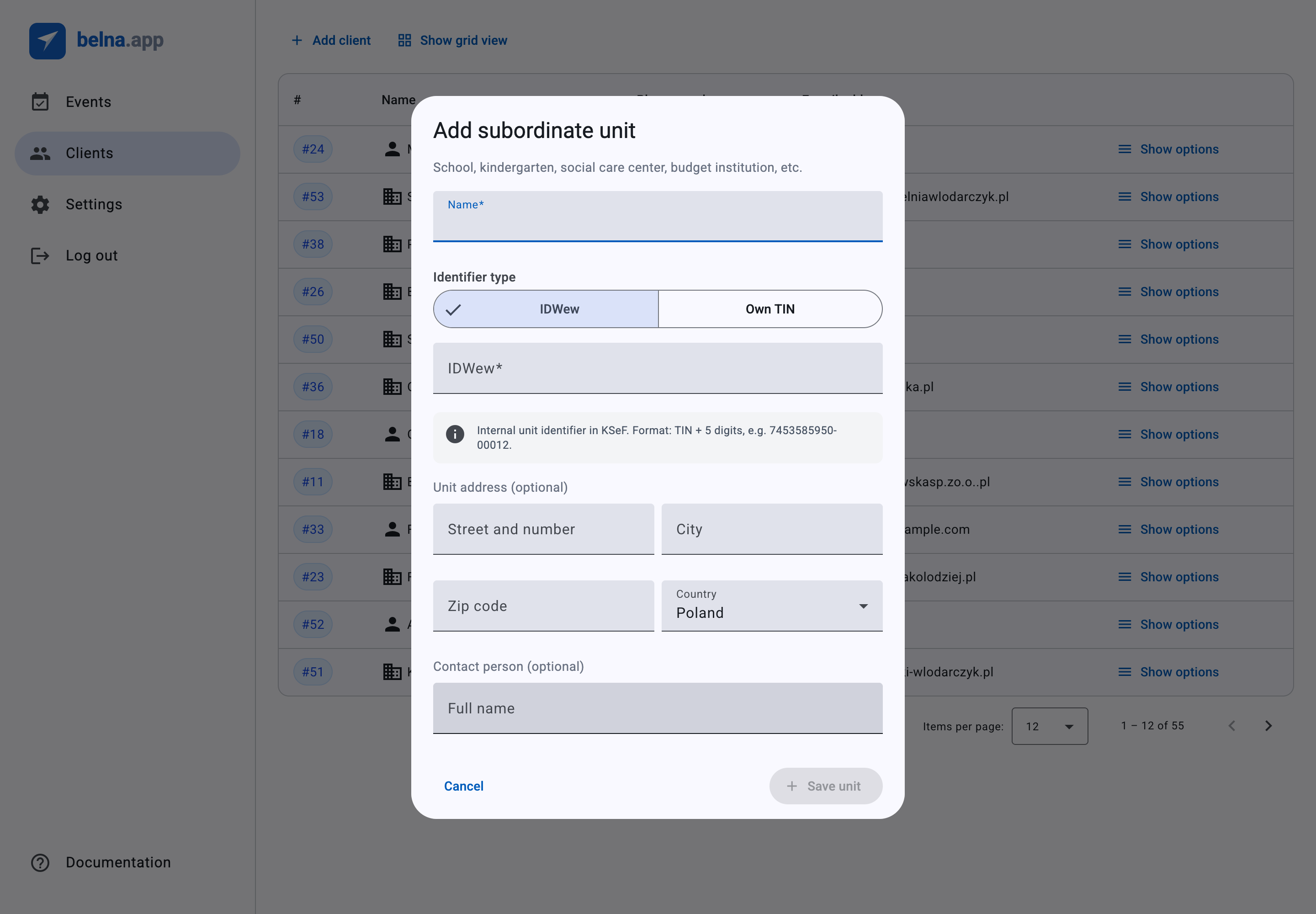Open Items per page dropdown

[x=1050, y=726]
